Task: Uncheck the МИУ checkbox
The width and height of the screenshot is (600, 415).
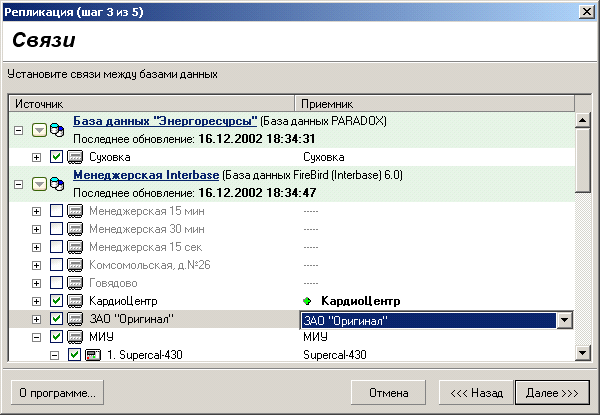Action: (x=56, y=337)
